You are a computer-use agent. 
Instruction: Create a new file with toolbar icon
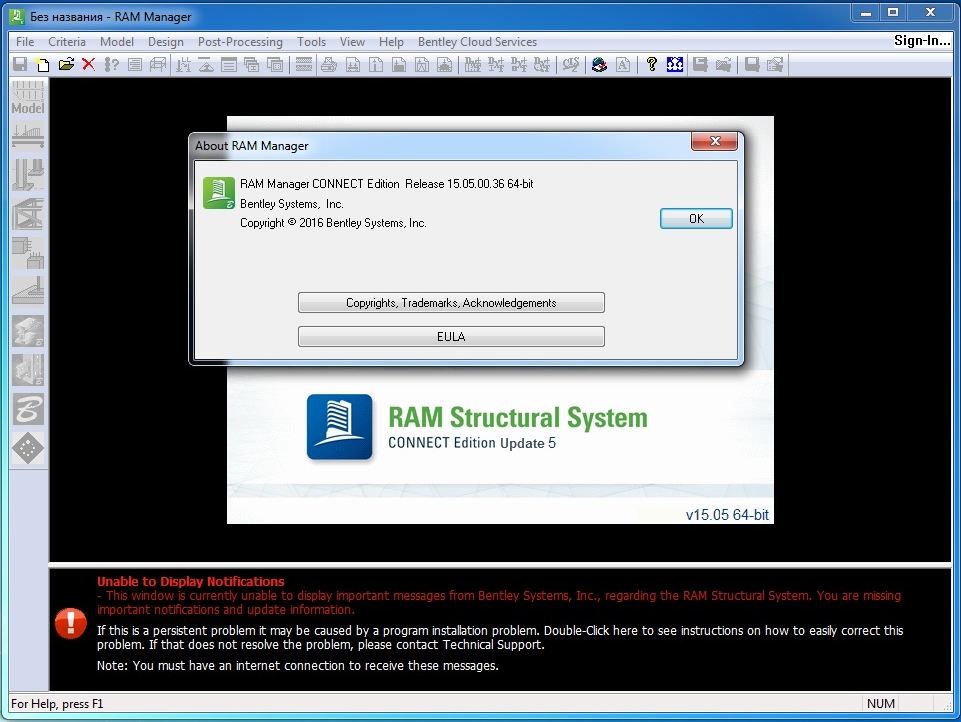point(43,64)
